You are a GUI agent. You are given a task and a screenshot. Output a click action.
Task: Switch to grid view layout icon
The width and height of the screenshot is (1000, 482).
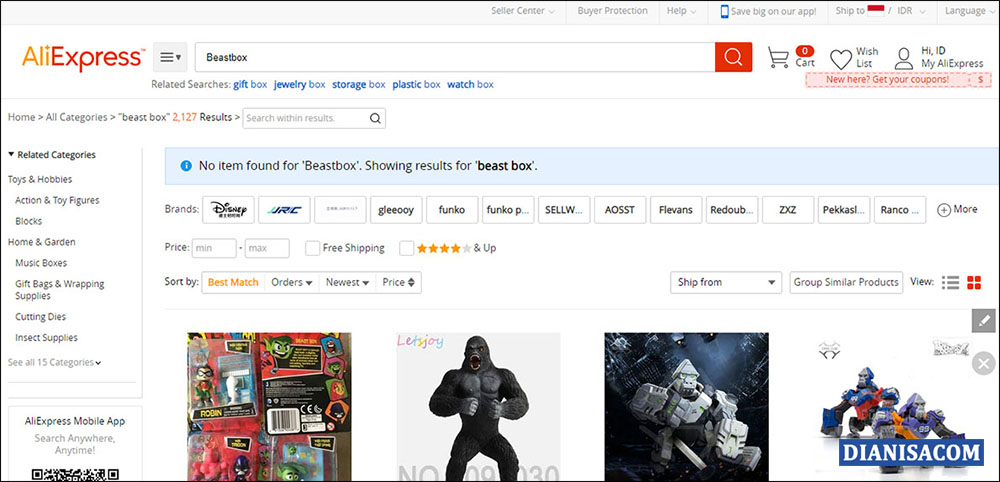pyautogui.click(x=976, y=283)
